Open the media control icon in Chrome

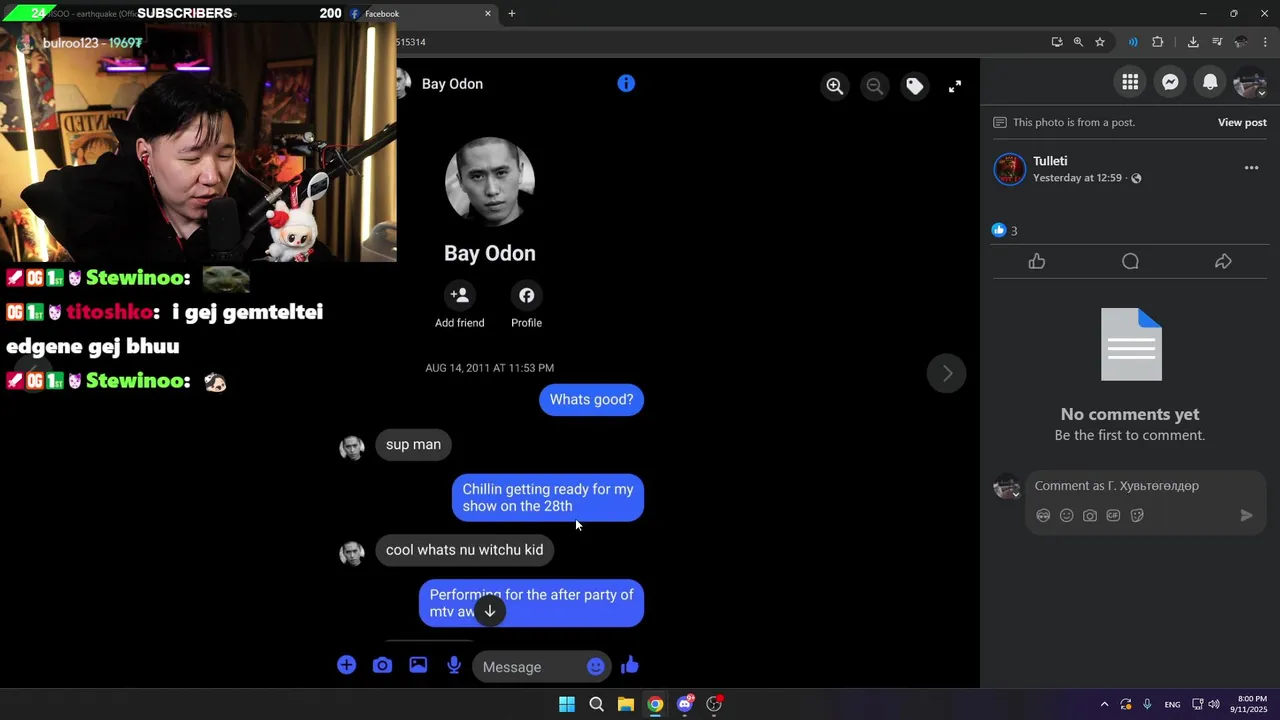[1217, 42]
